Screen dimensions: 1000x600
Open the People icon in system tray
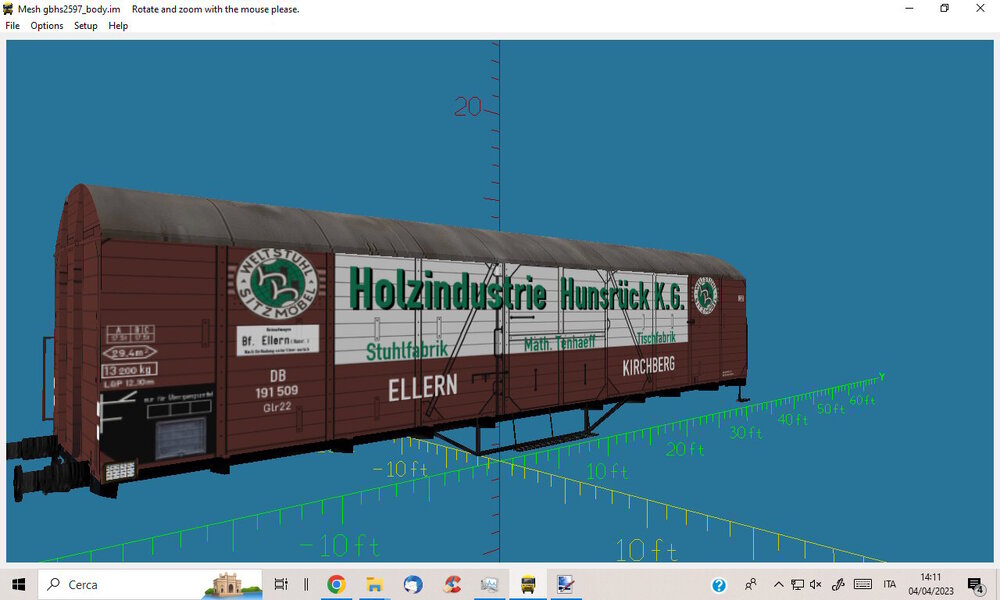(751, 584)
